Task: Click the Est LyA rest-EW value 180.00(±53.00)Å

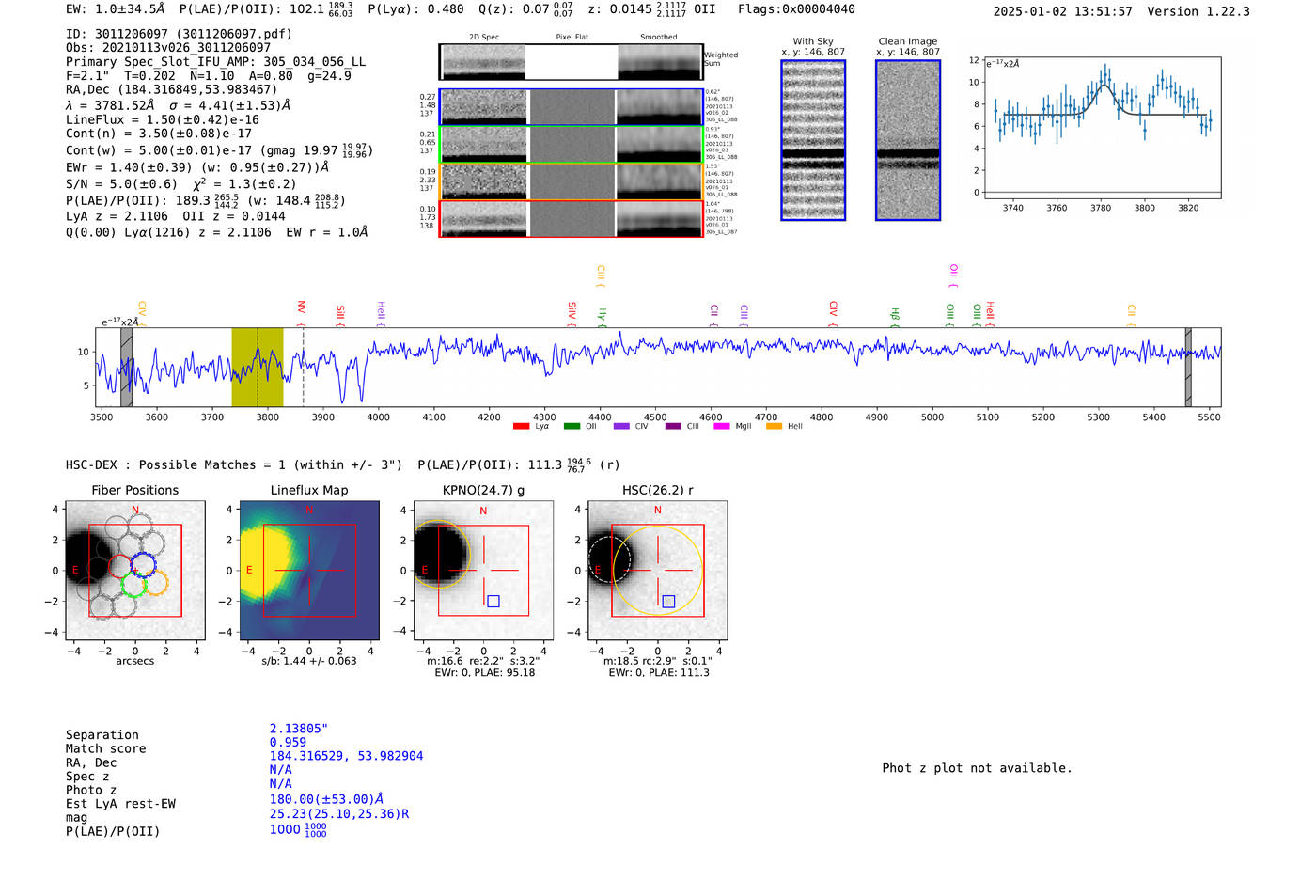Action: click(326, 799)
